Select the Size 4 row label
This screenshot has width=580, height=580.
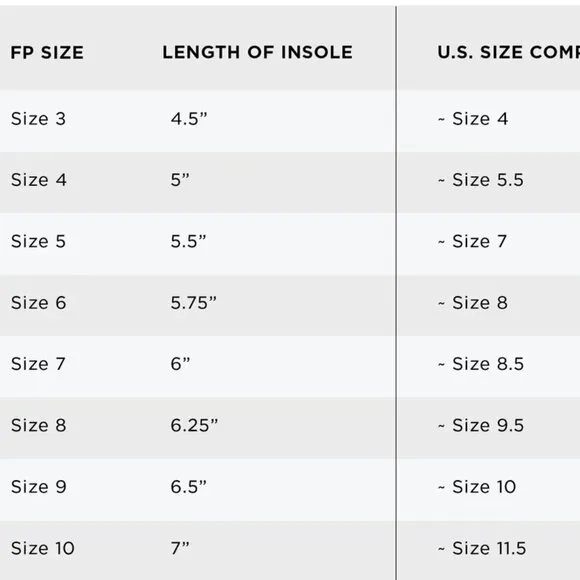point(39,180)
